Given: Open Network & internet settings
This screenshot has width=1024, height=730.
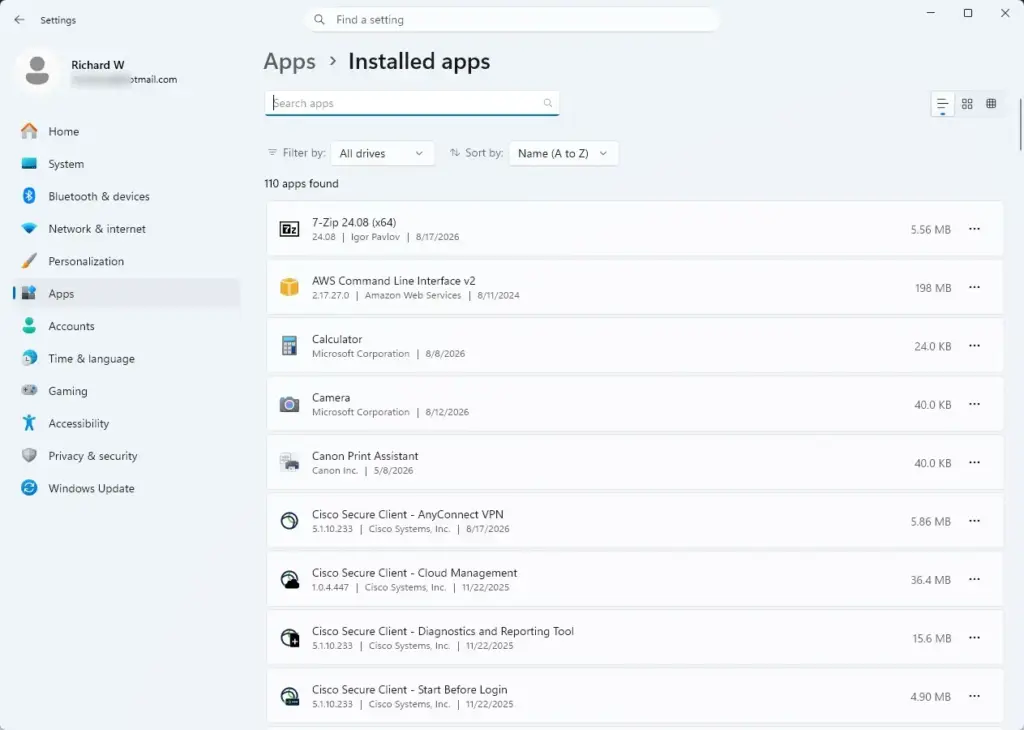Looking at the screenshot, I should 127,229.
